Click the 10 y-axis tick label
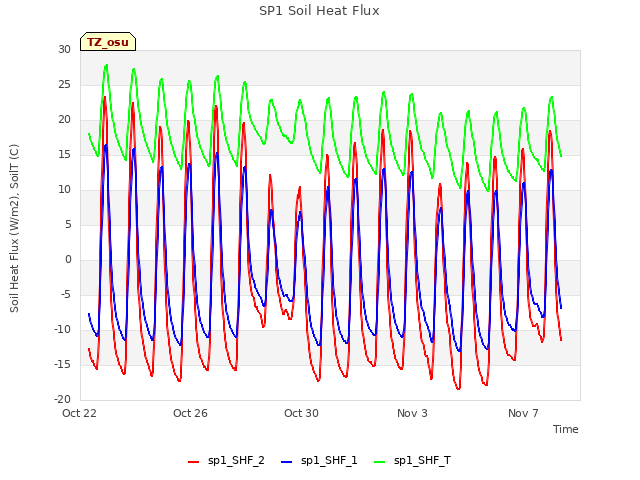Screen dimensions: 640x480 pyautogui.click(x=64, y=189)
